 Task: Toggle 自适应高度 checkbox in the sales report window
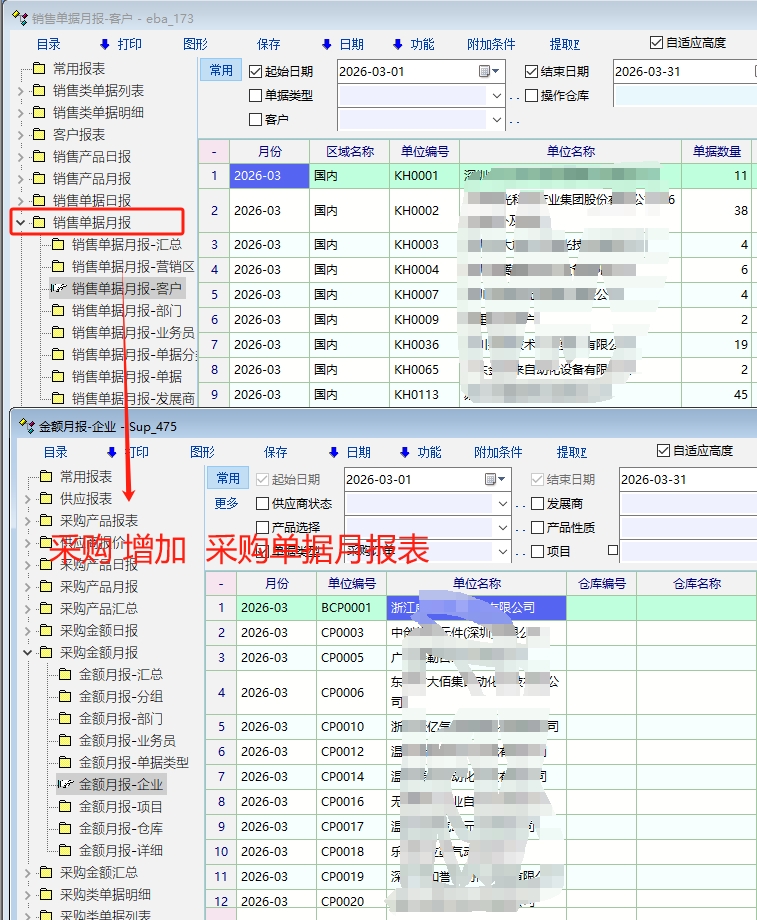(x=656, y=43)
